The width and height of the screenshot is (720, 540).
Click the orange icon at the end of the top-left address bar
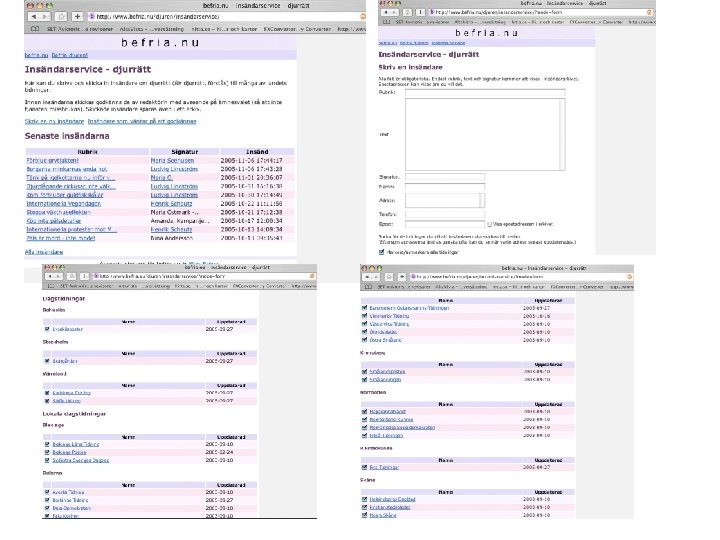coord(363,17)
